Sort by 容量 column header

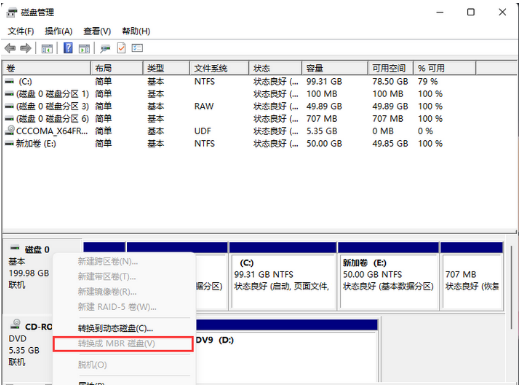(335, 68)
